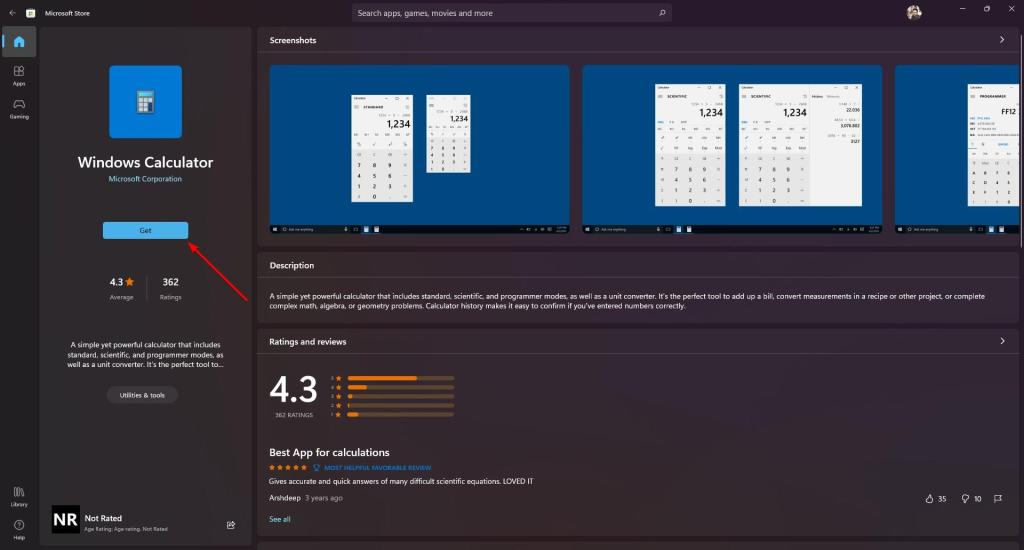
Task: Click the 5 star rating bar
Action: (400, 378)
